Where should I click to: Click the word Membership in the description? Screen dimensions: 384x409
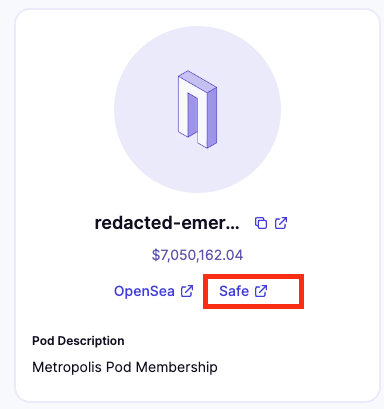pyautogui.click(x=177, y=367)
